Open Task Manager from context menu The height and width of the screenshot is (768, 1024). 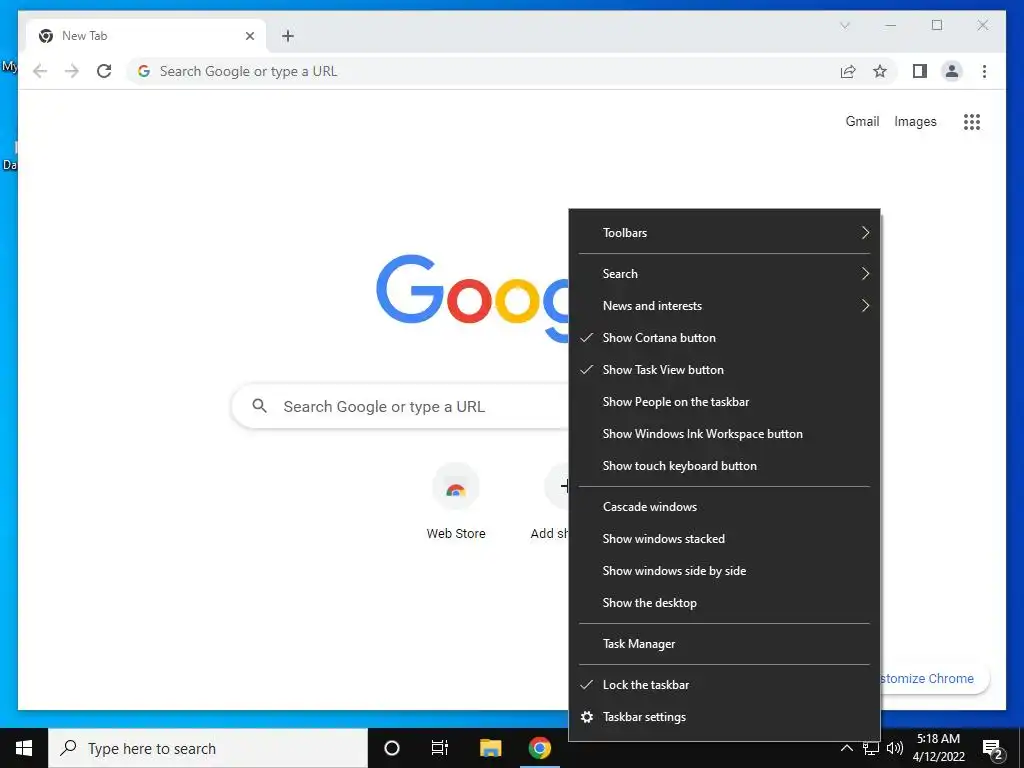tap(724, 644)
